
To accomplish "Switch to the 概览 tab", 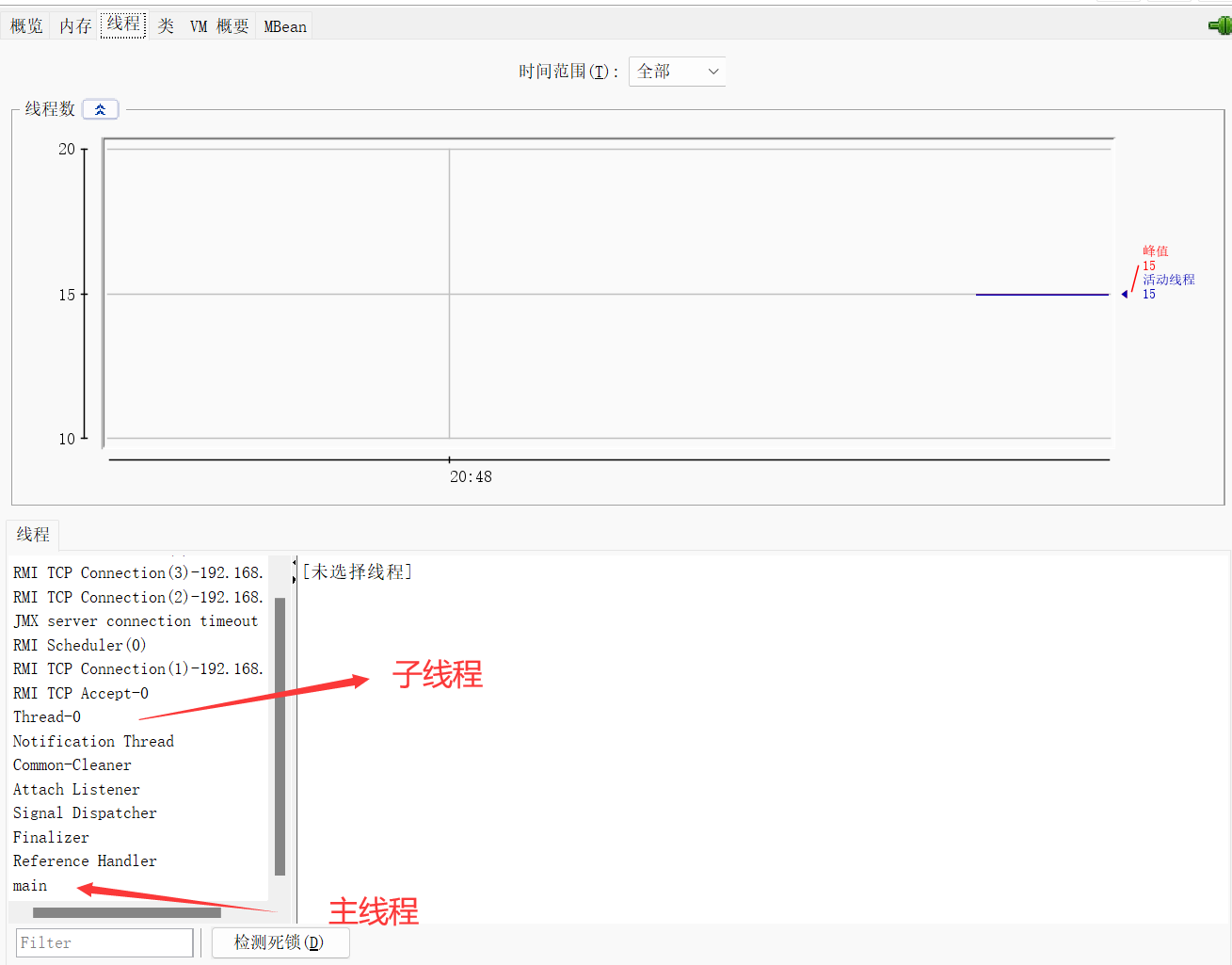I will click(x=26, y=26).
